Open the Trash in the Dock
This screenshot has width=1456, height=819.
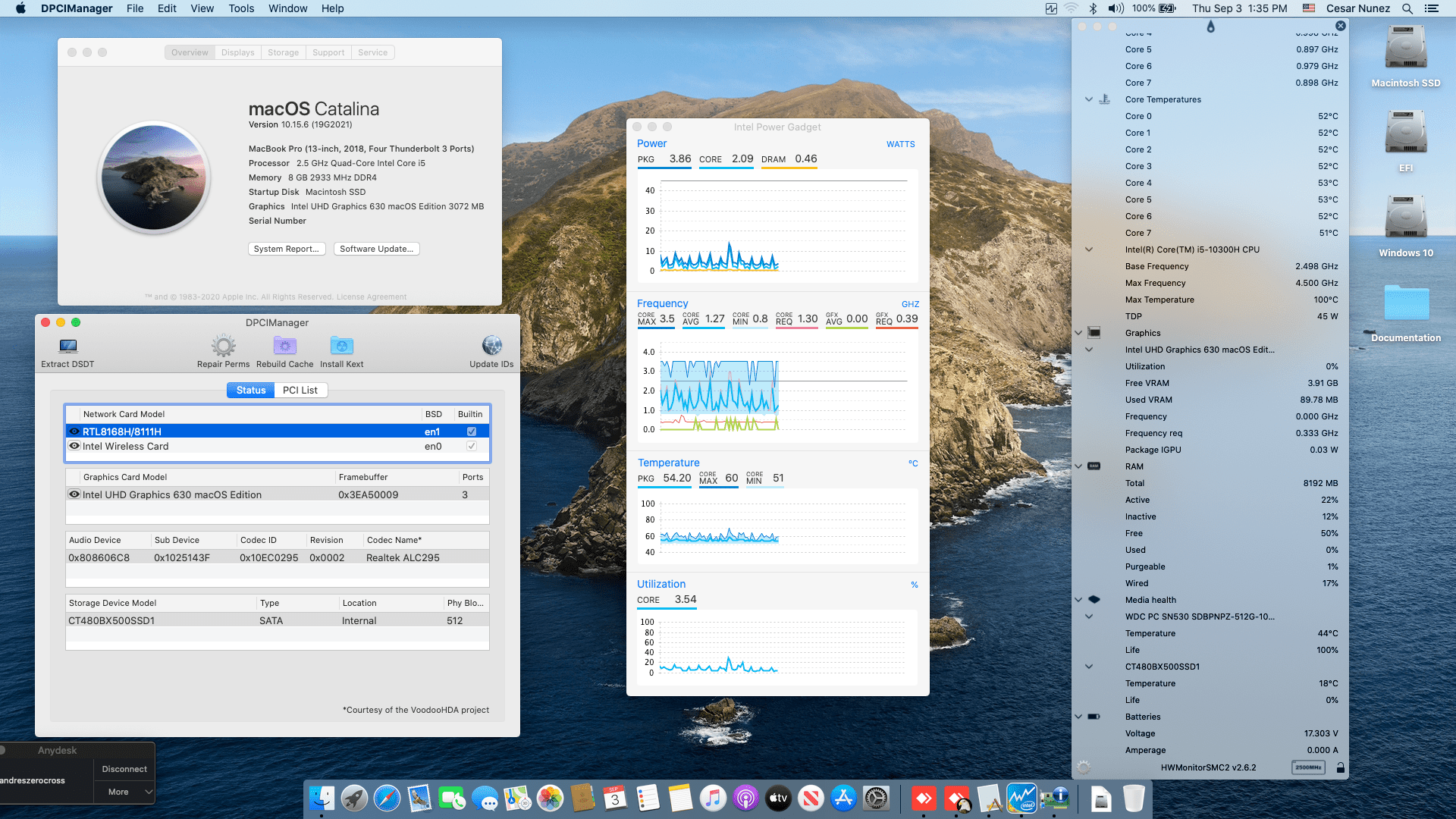(1134, 798)
